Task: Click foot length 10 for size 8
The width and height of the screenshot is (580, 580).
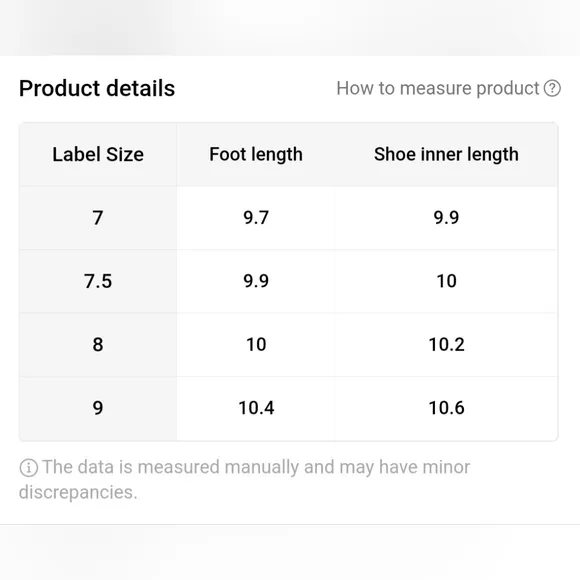Action: (256, 345)
